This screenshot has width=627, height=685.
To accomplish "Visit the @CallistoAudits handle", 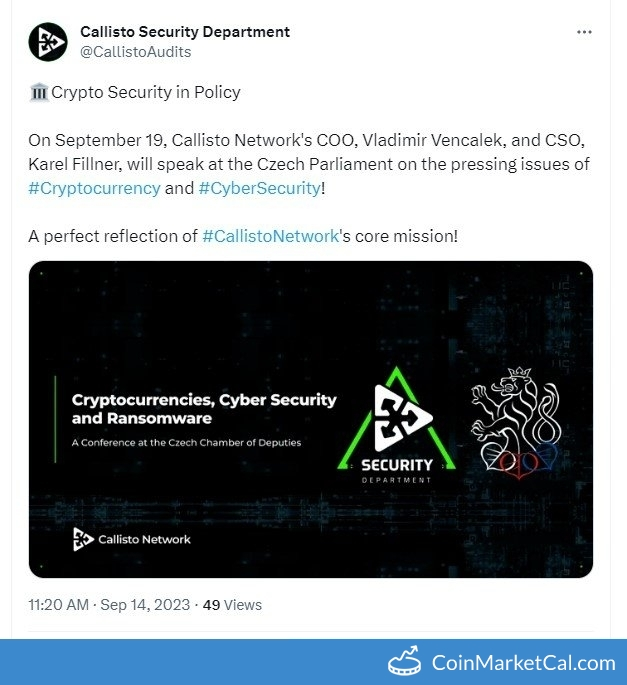I will click(x=135, y=51).
